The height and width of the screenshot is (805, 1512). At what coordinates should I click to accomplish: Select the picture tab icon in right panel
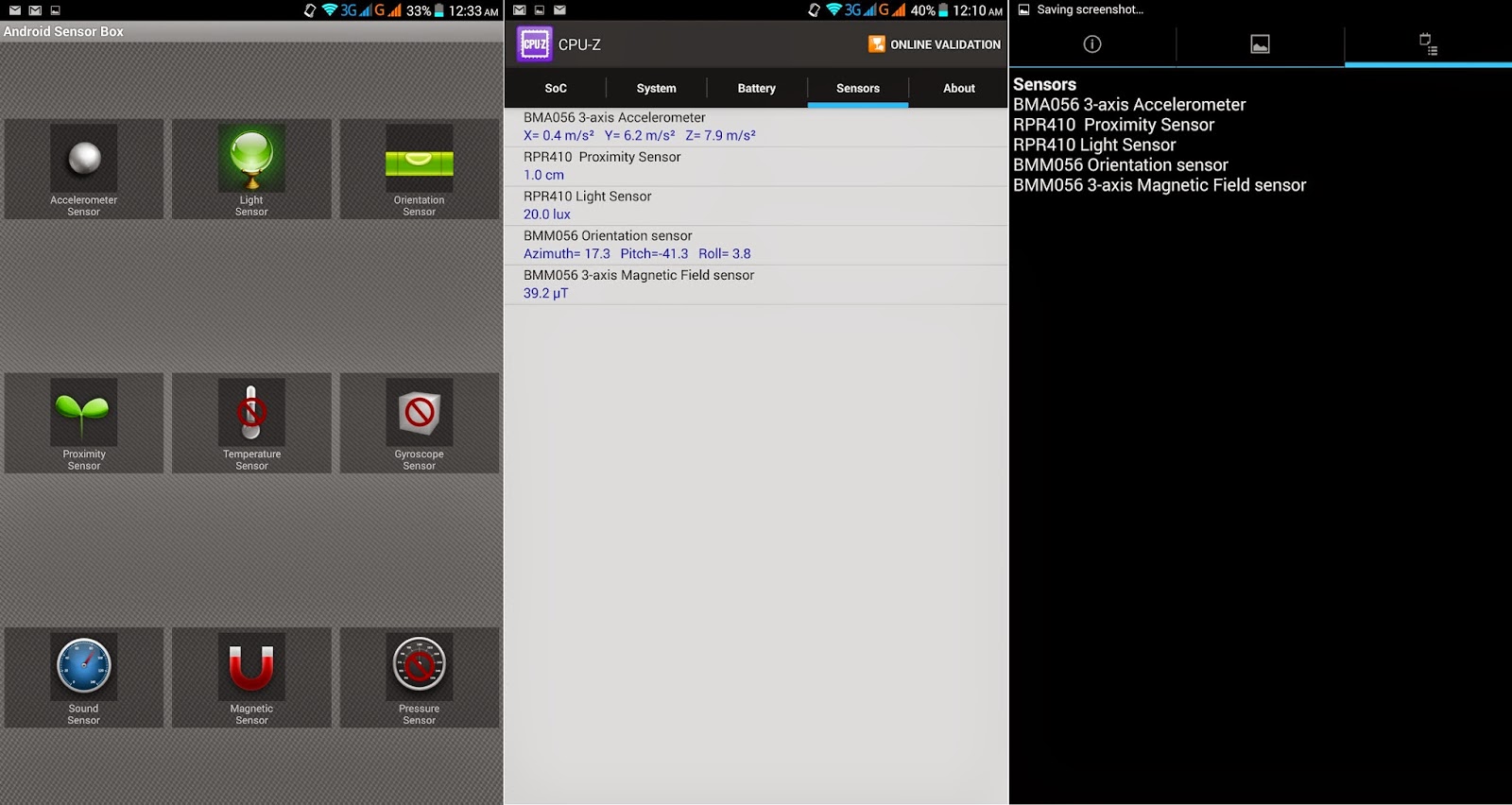click(1260, 43)
